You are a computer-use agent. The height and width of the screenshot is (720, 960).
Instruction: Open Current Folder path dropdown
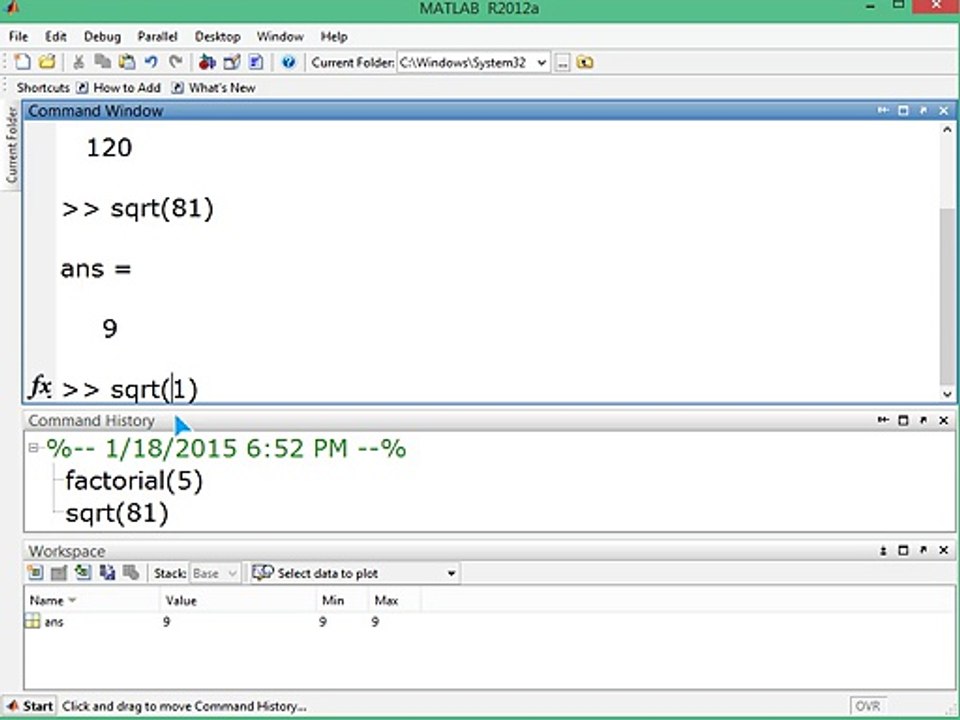coord(542,62)
